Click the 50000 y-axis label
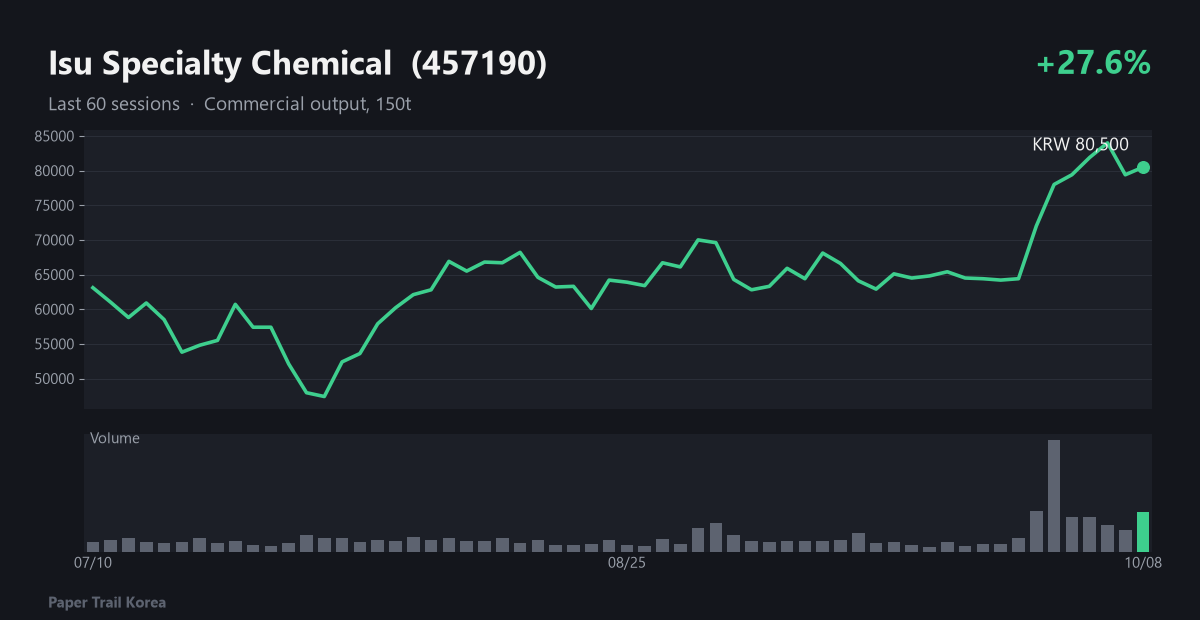 [x=55, y=379]
